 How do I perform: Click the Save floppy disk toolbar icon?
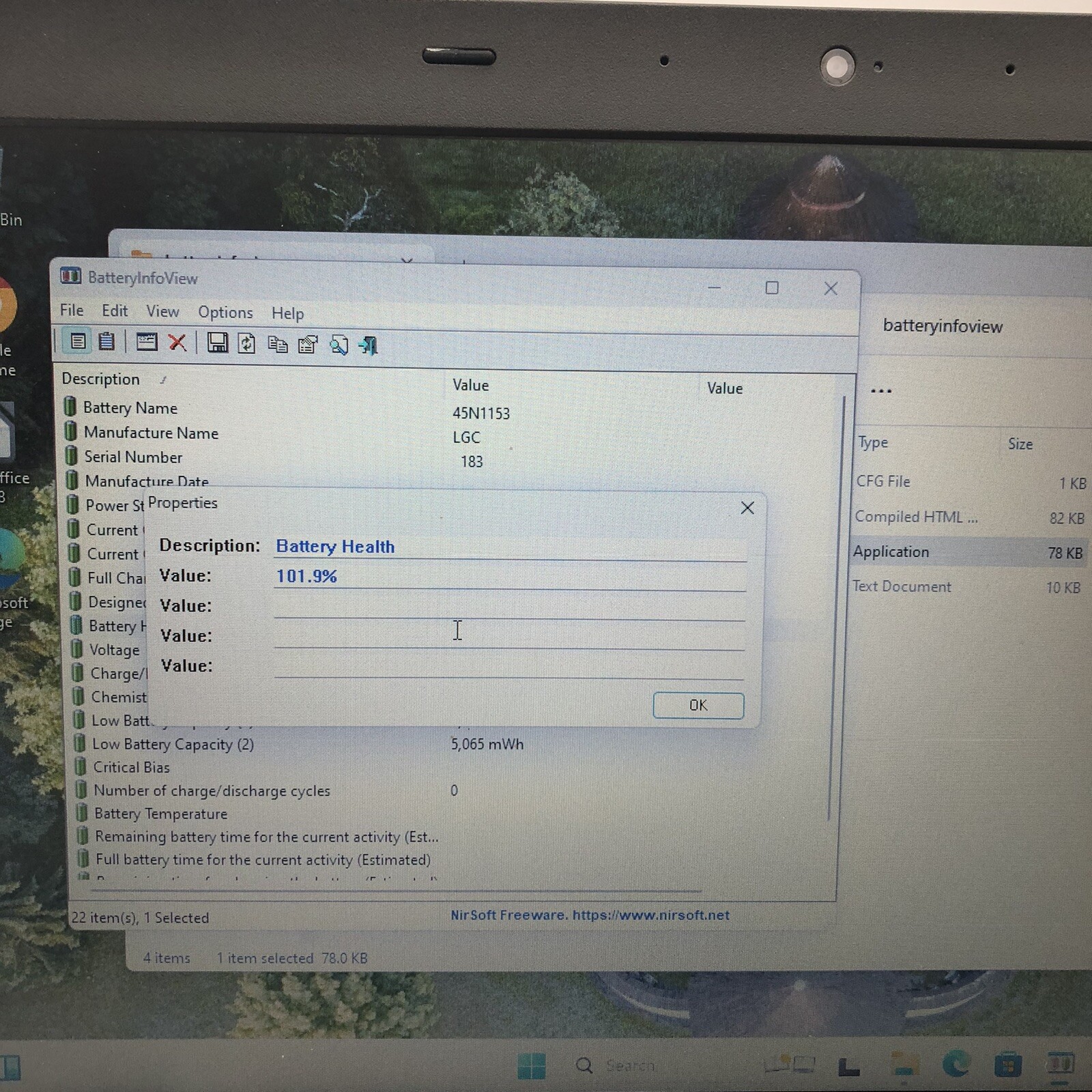point(218,343)
